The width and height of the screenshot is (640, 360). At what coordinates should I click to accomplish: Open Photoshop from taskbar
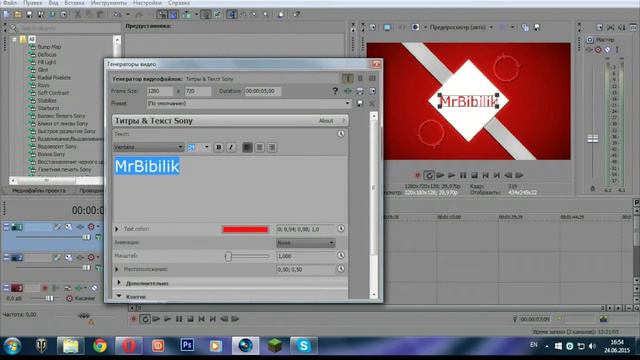[x=187, y=345]
